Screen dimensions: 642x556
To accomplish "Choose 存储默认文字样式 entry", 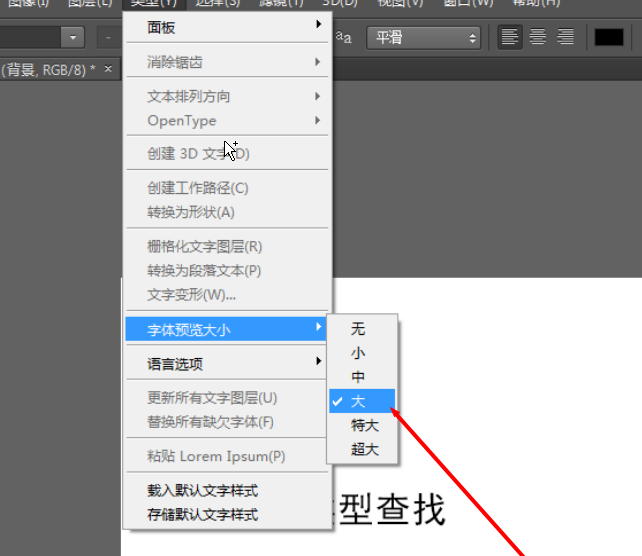I will pyautogui.click(x=227, y=515).
